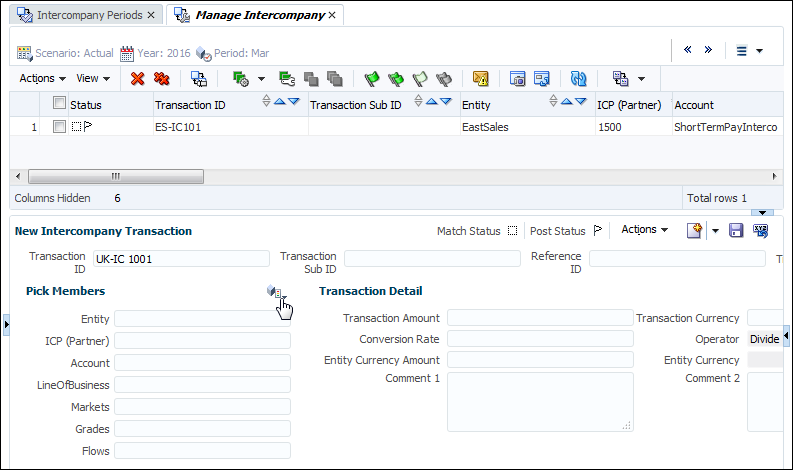Click the unpost all gray flags icon
Viewport: 793px width, 470px height.
click(444, 78)
